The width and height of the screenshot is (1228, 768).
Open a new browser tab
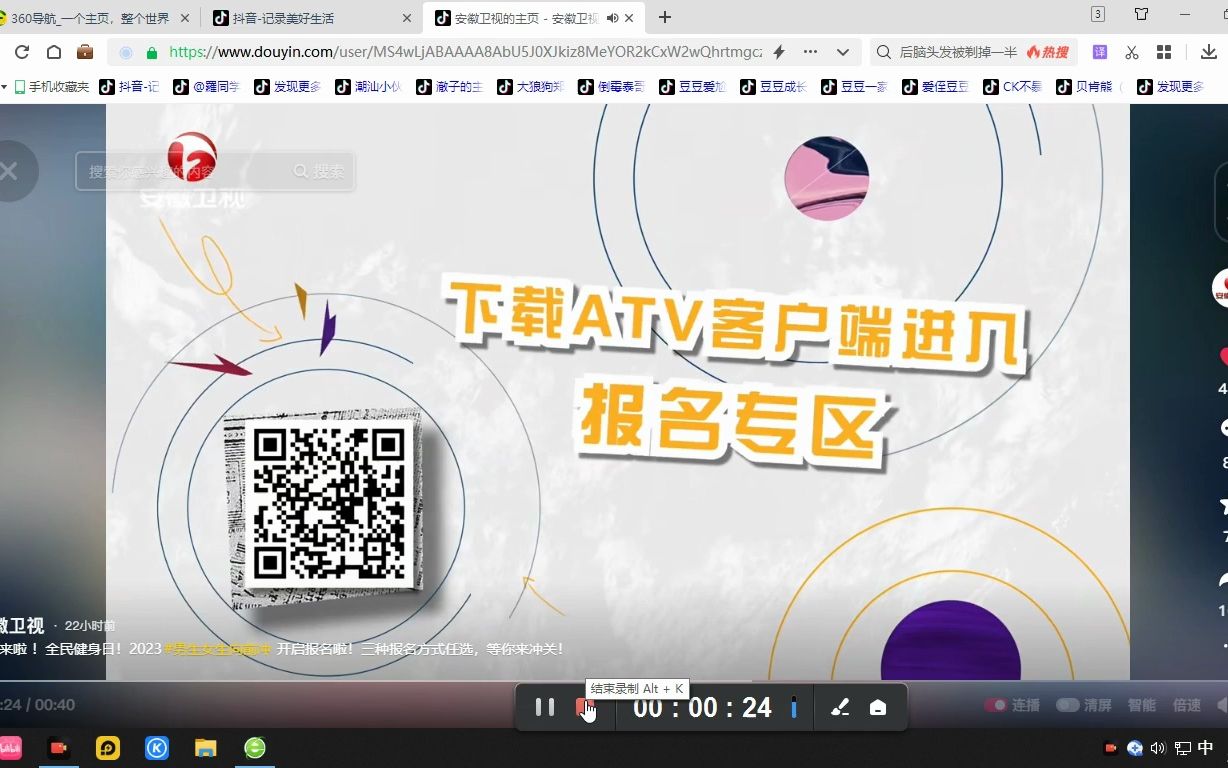665,17
